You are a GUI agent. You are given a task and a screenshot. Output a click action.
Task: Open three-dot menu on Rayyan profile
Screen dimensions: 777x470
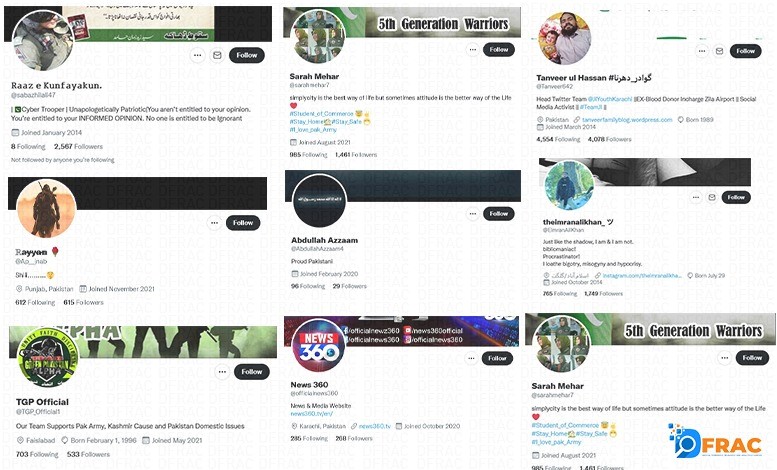(214, 223)
